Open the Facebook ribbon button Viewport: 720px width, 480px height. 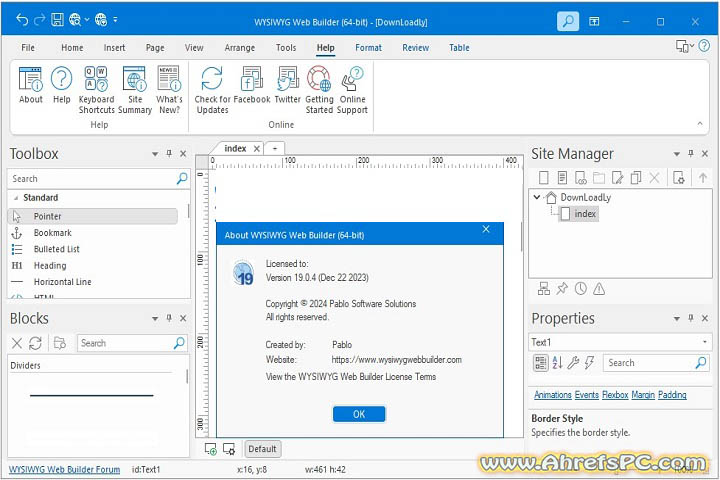click(252, 85)
